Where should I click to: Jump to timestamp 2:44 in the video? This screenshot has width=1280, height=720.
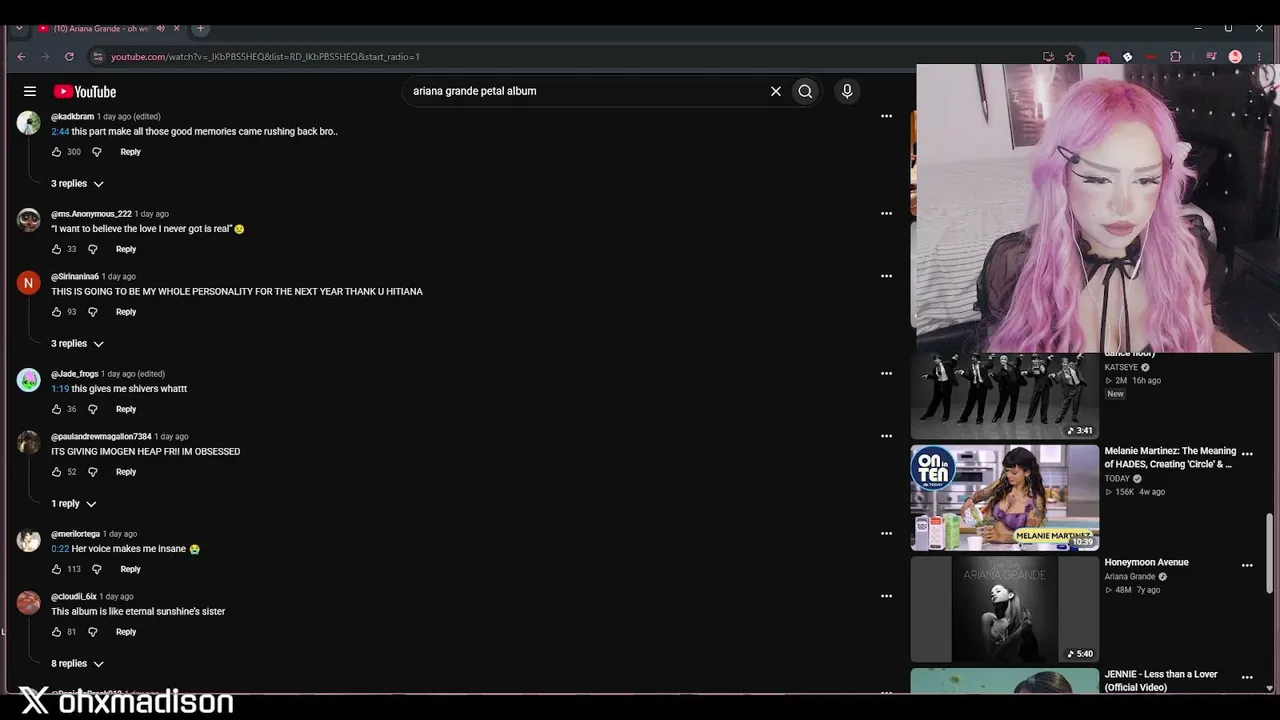click(x=60, y=132)
